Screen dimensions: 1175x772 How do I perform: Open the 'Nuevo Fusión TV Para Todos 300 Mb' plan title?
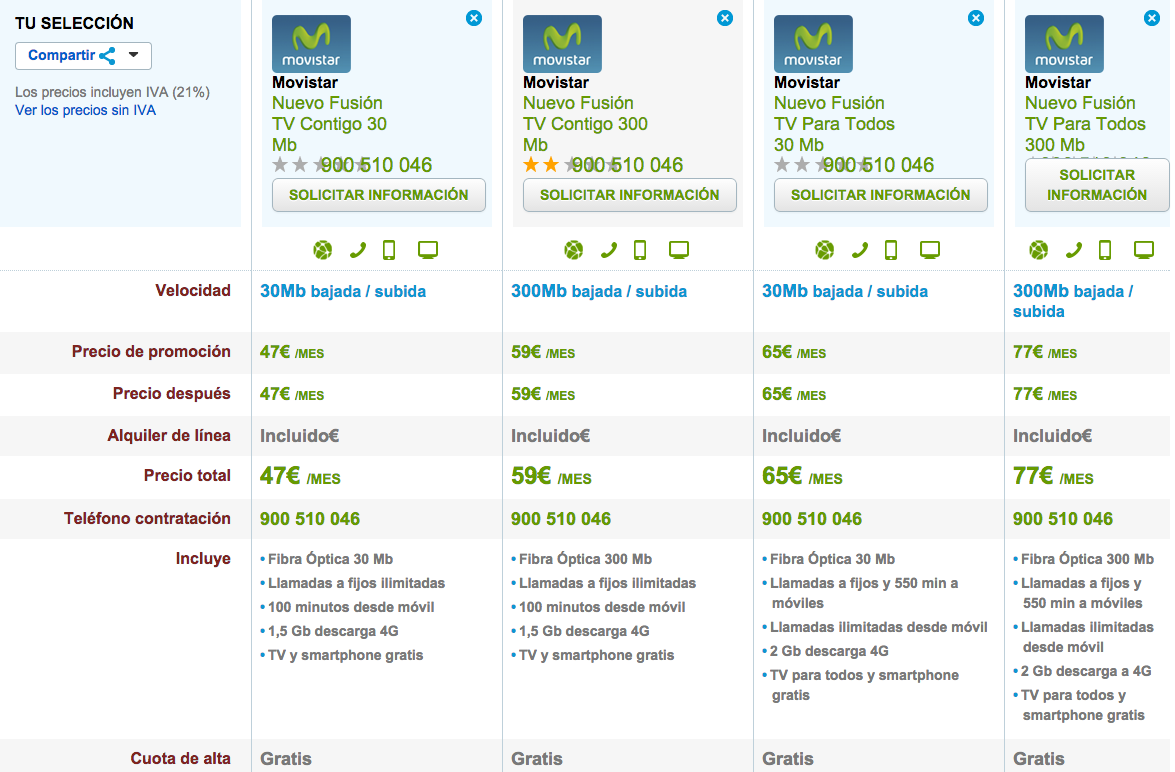click(x=1085, y=124)
